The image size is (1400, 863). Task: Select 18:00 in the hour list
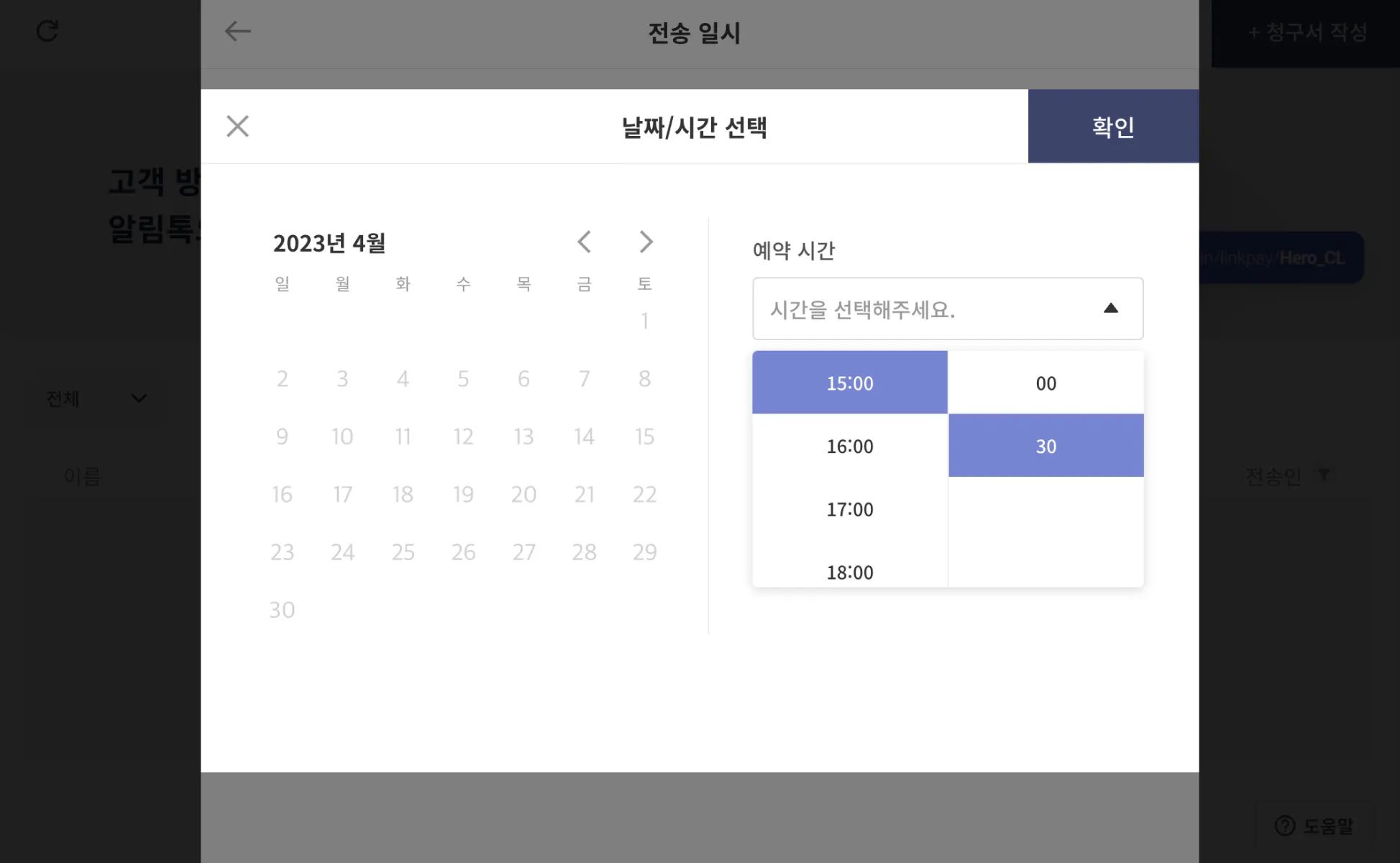click(849, 572)
